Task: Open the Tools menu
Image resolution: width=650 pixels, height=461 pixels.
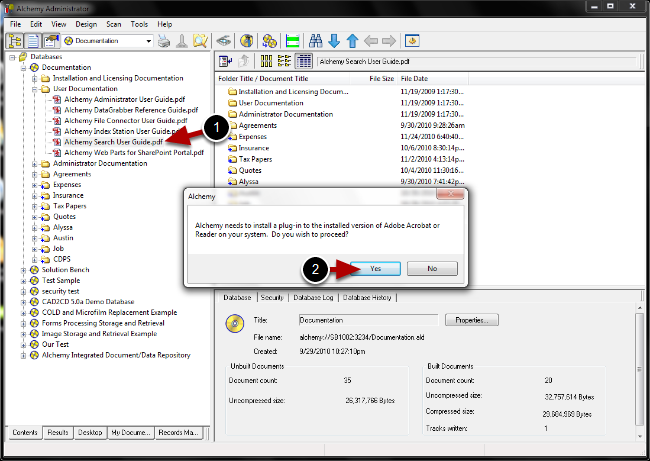Action: tap(139, 24)
